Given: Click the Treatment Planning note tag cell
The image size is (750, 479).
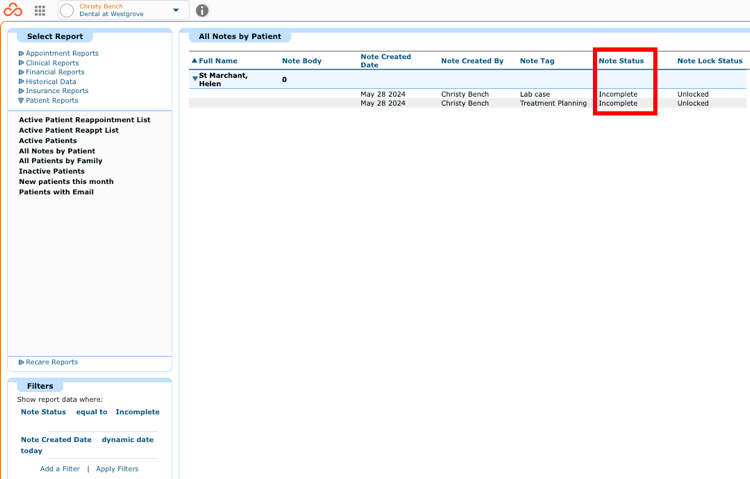Looking at the screenshot, I should point(553,103).
